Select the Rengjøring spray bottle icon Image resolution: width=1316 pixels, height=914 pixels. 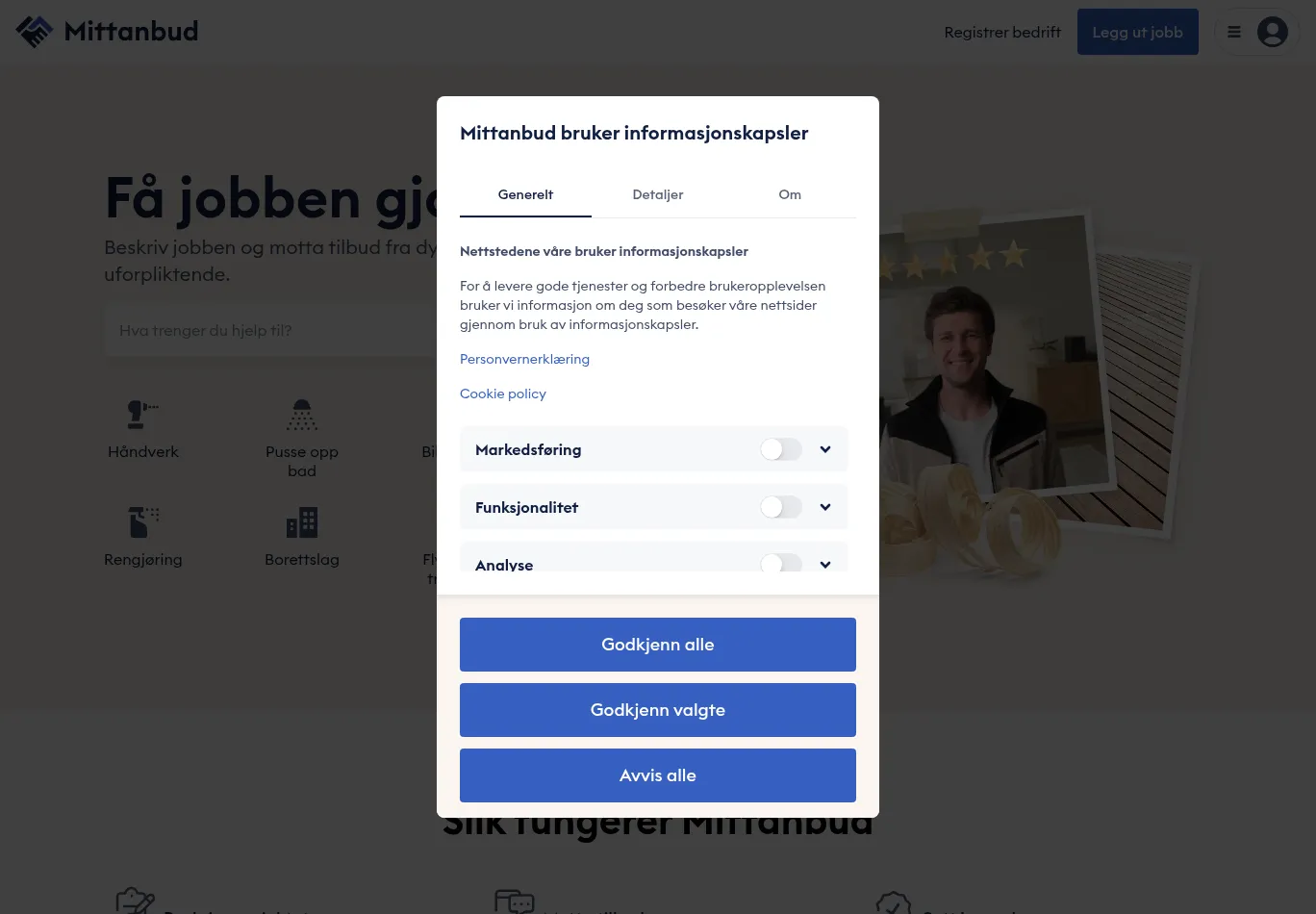143,522
